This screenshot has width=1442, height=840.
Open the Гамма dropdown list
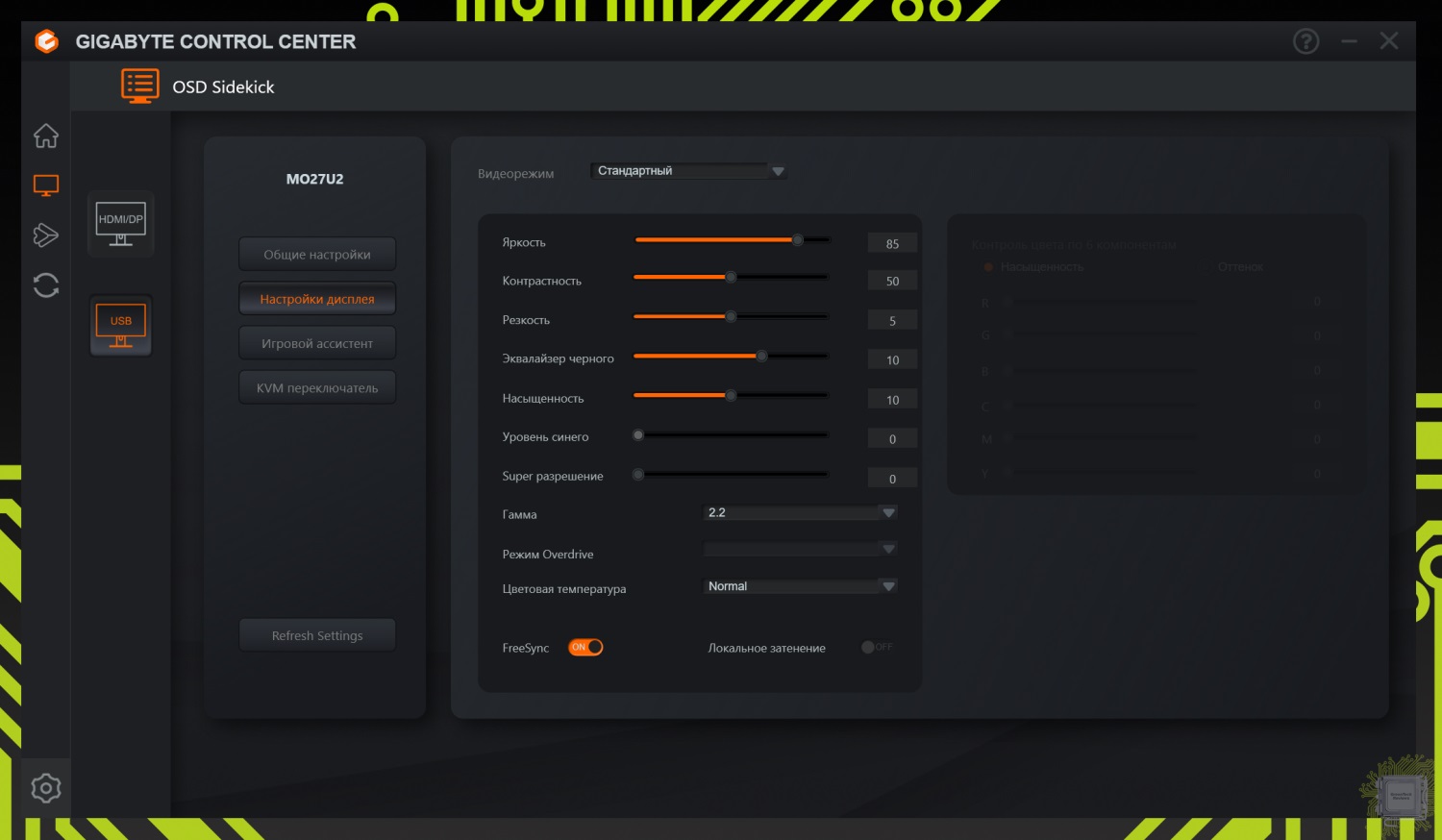888,513
